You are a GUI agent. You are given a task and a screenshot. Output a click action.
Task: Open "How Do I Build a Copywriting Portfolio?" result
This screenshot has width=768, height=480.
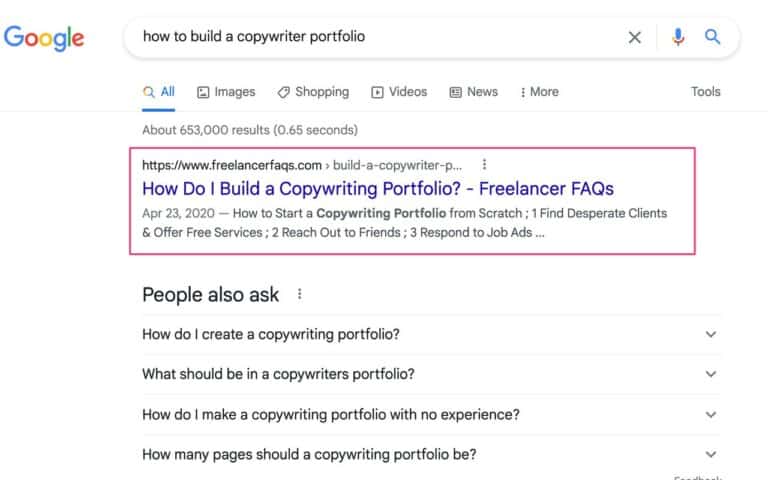click(x=377, y=188)
